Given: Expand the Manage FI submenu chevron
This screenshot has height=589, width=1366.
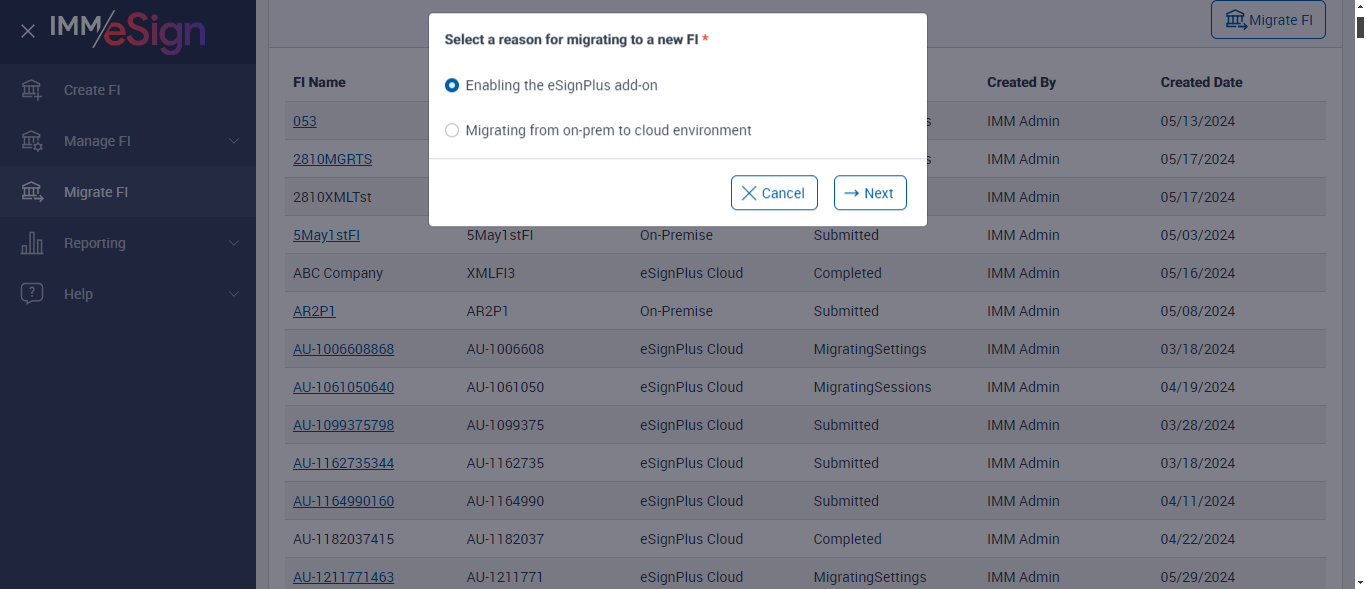Looking at the screenshot, I should point(234,141).
